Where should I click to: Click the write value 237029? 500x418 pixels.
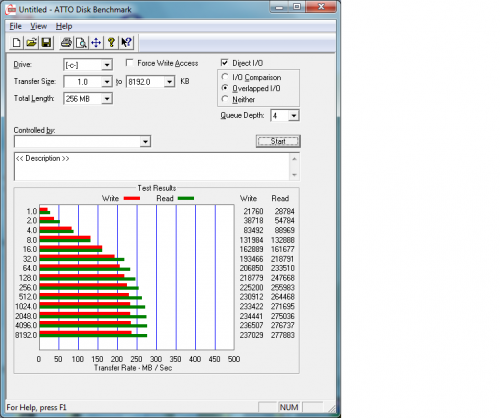pyautogui.click(x=251, y=335)
